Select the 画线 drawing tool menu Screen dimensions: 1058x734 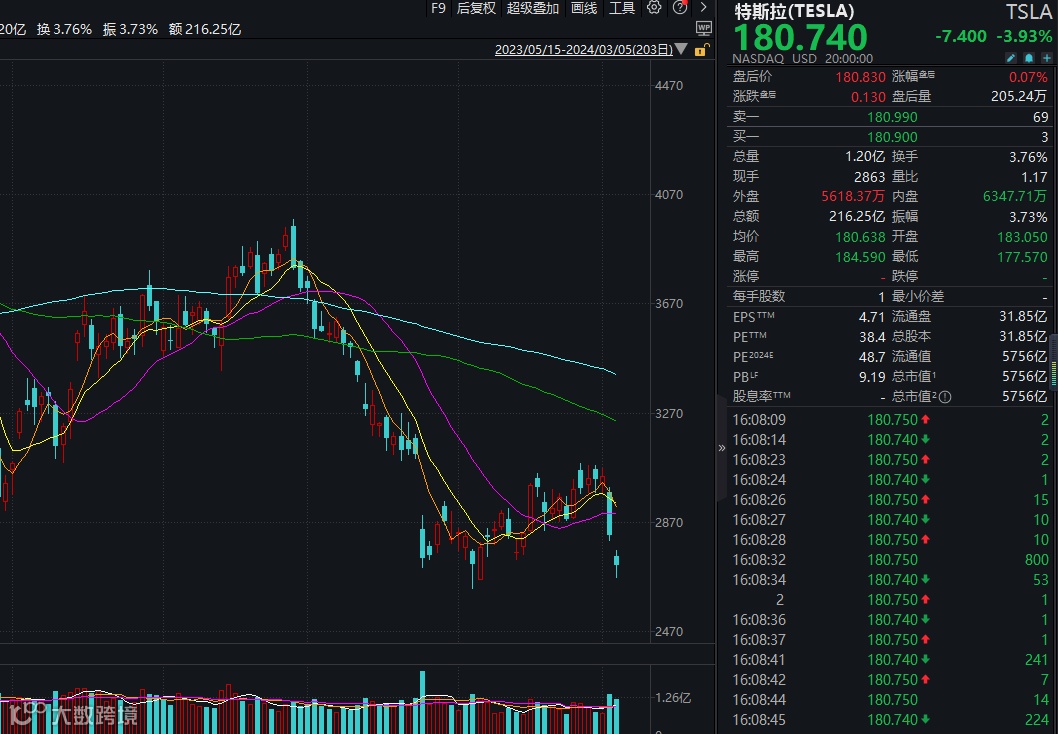(584, 8)
